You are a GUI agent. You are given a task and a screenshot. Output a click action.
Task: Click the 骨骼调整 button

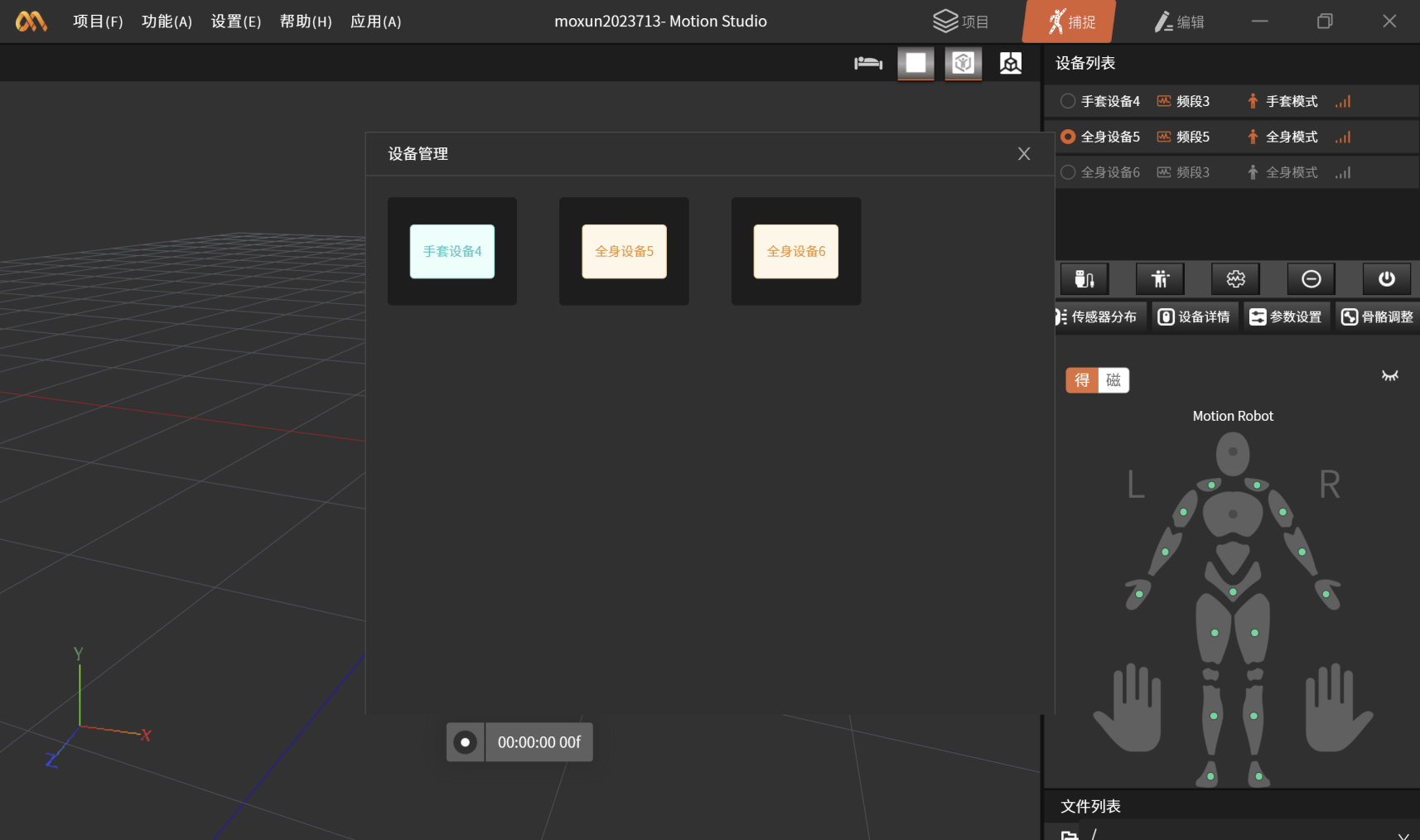pos(1377,316)
